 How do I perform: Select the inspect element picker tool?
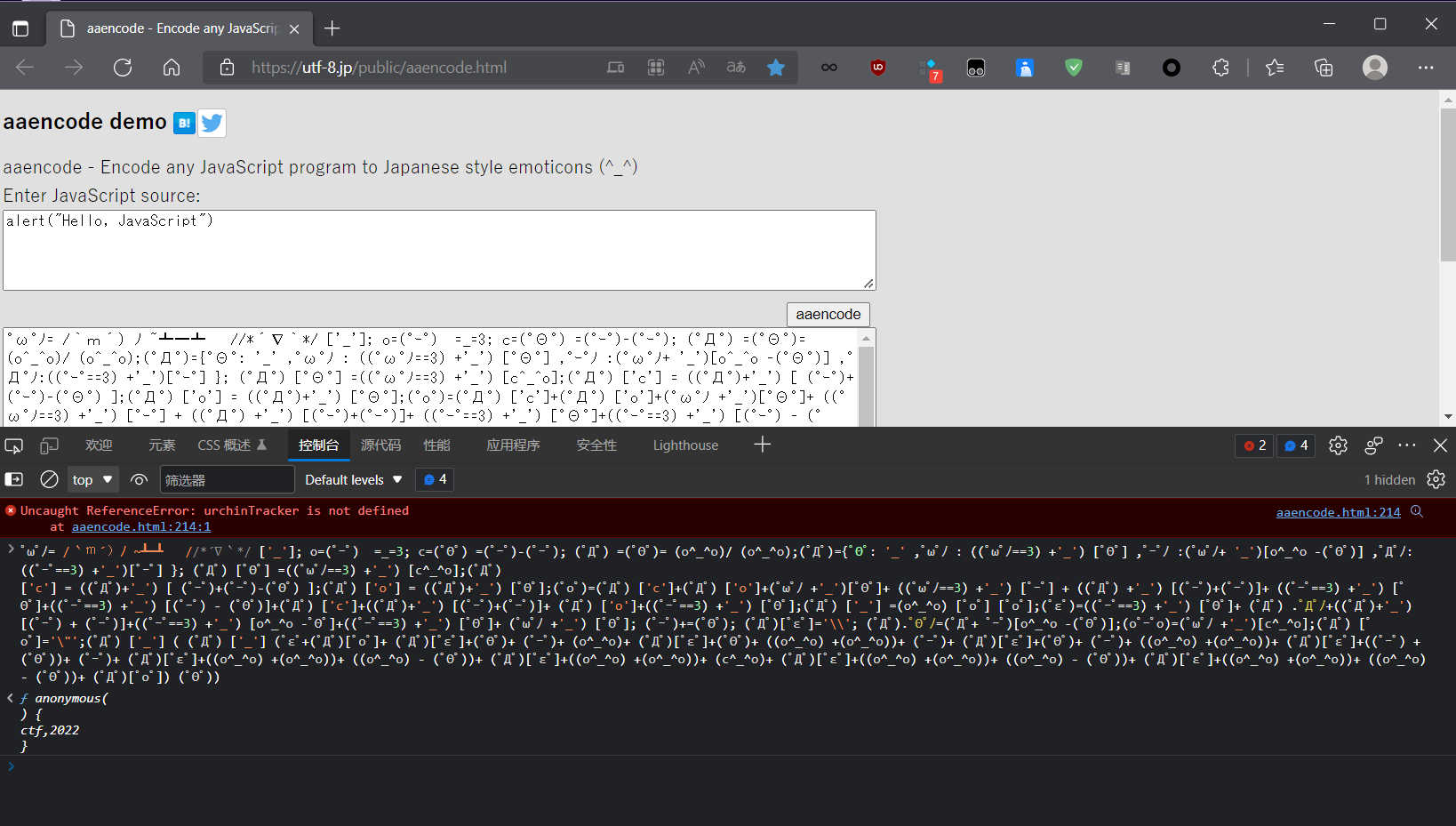14,445
